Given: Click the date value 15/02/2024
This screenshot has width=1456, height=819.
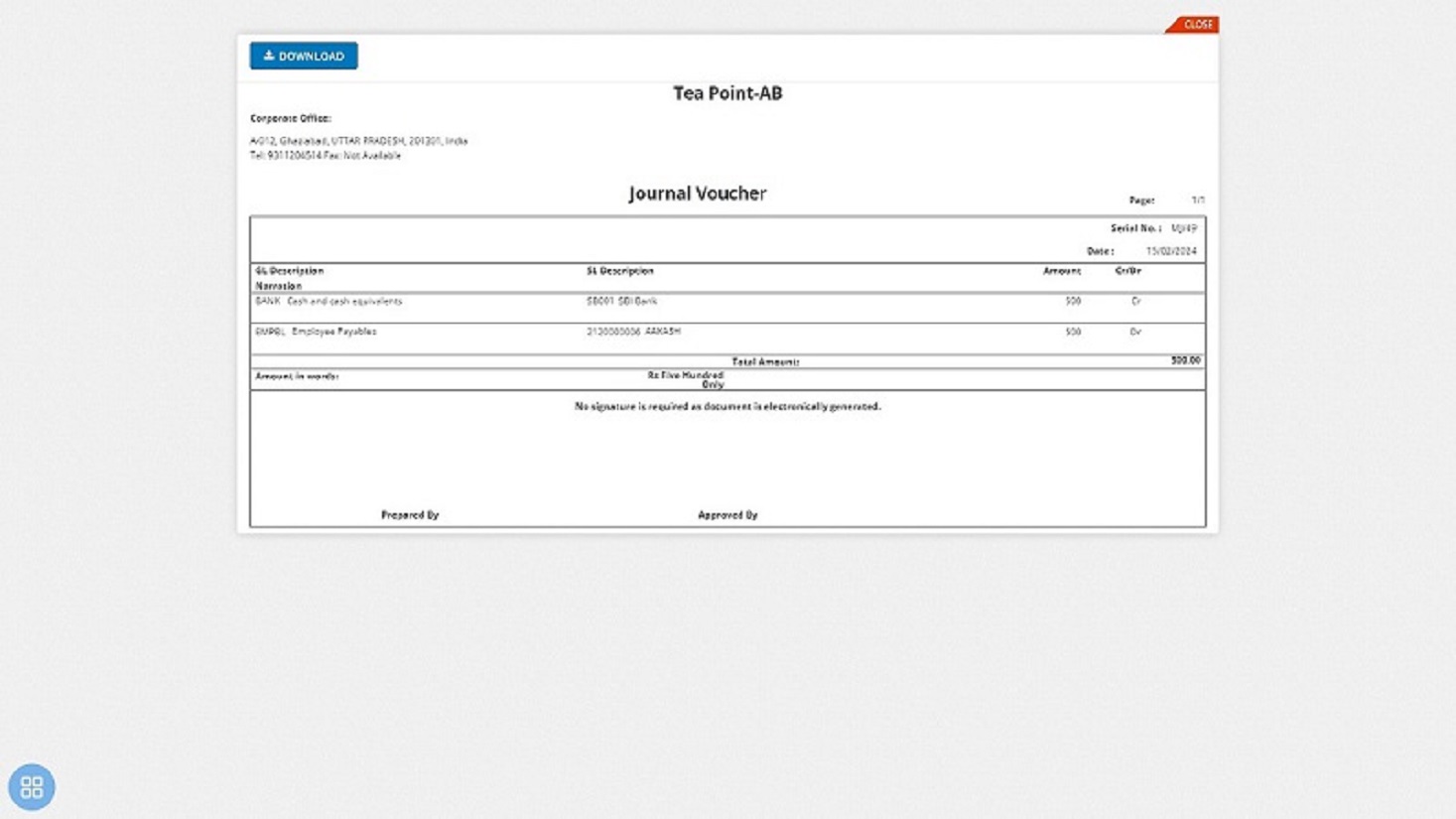Looking at the screenshot, I should 1171,252.
